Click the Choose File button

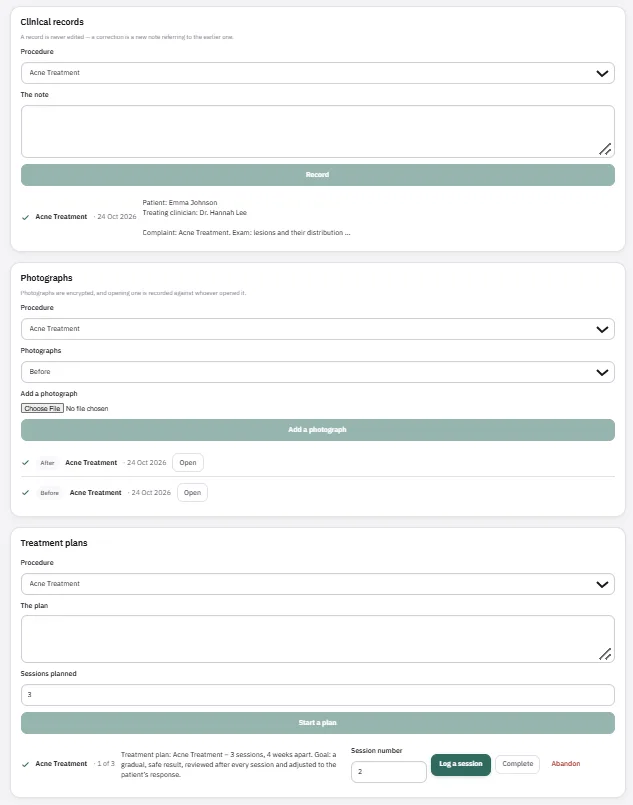tap(42, 408)
